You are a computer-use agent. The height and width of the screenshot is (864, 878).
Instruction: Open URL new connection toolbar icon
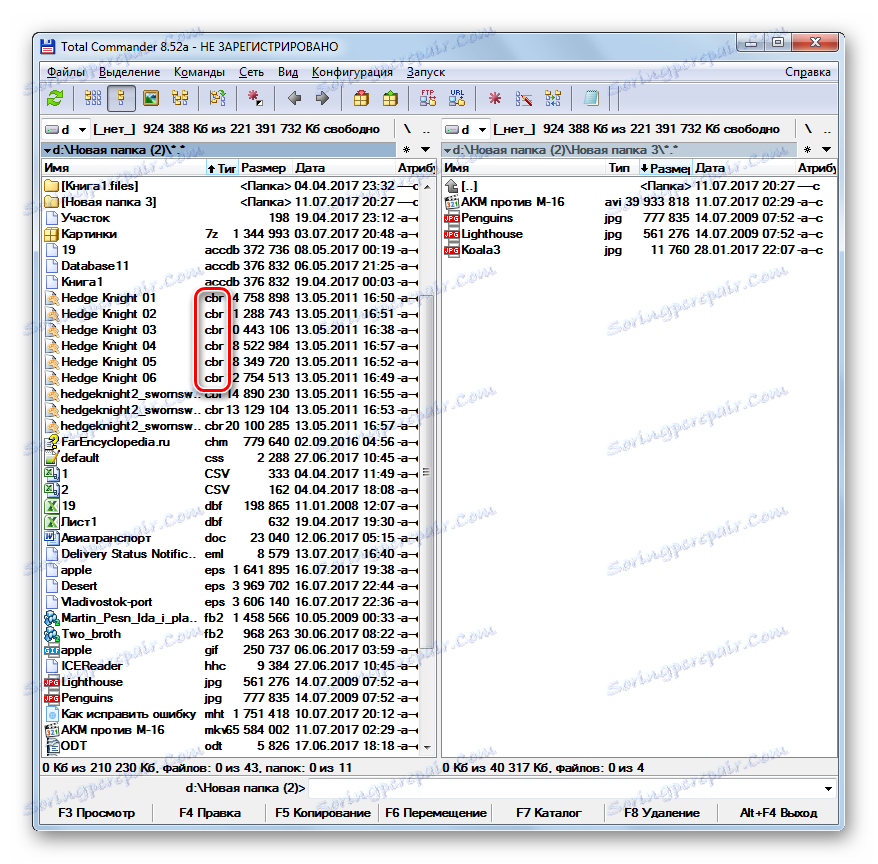[x=457, y=99]
